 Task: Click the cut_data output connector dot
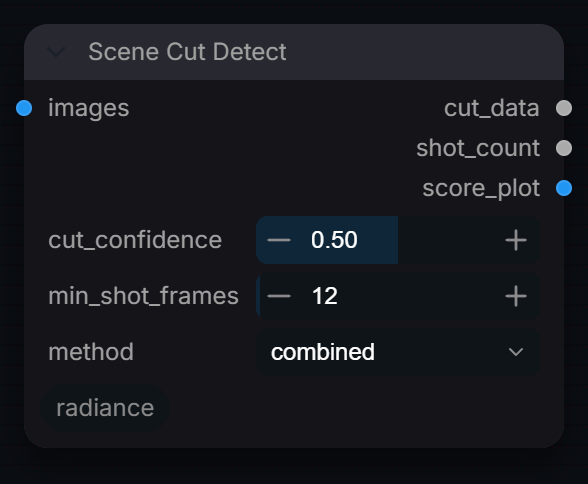[564, 108]
